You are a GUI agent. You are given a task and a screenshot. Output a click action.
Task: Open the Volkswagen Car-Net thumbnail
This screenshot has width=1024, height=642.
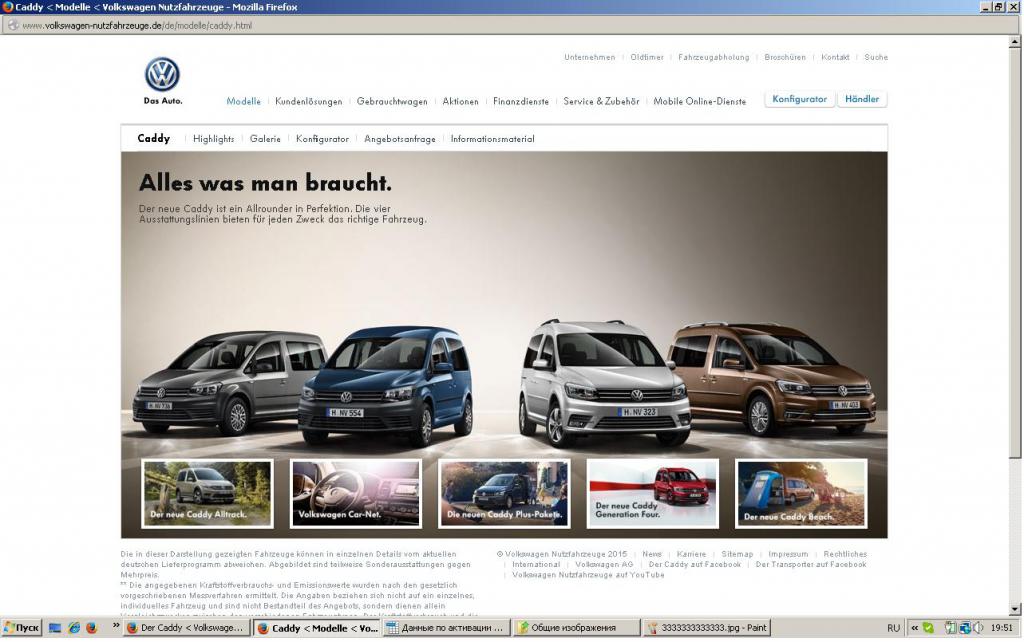click(356, 494)
